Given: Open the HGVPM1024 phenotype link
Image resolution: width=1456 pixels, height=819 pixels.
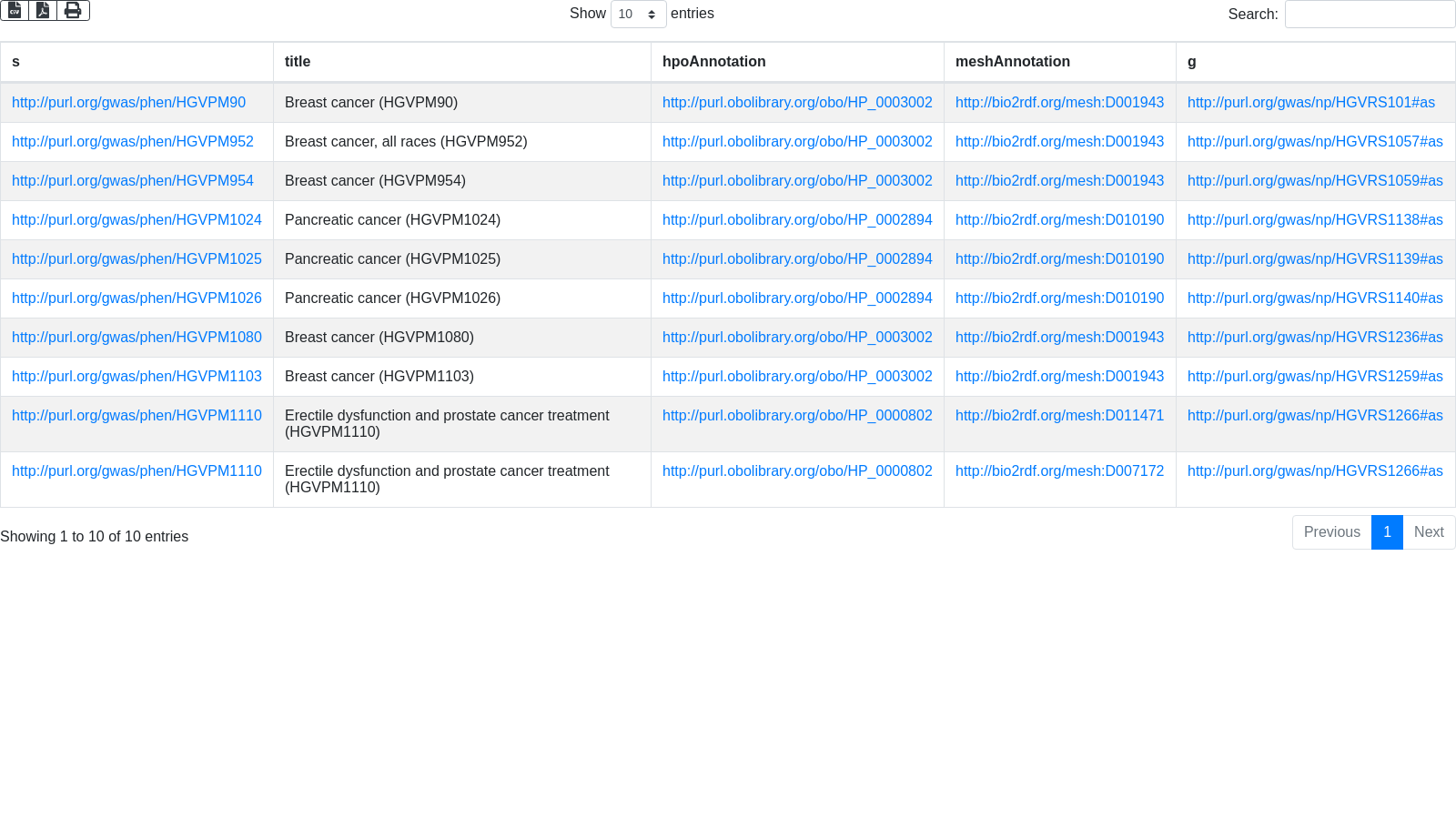Looking at the screenshot, I should click(136, 220).
